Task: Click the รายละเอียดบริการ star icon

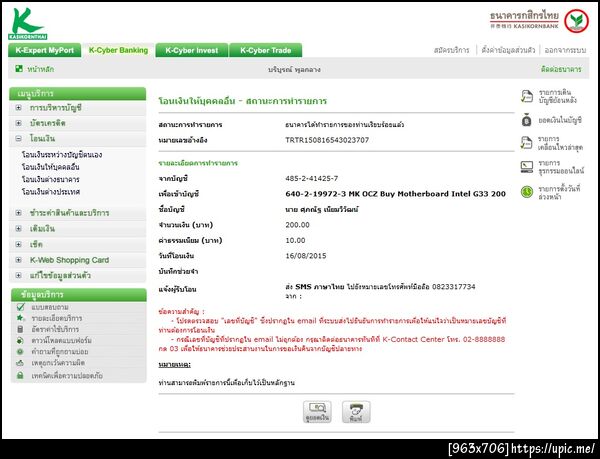Action: tap(21, 318)
